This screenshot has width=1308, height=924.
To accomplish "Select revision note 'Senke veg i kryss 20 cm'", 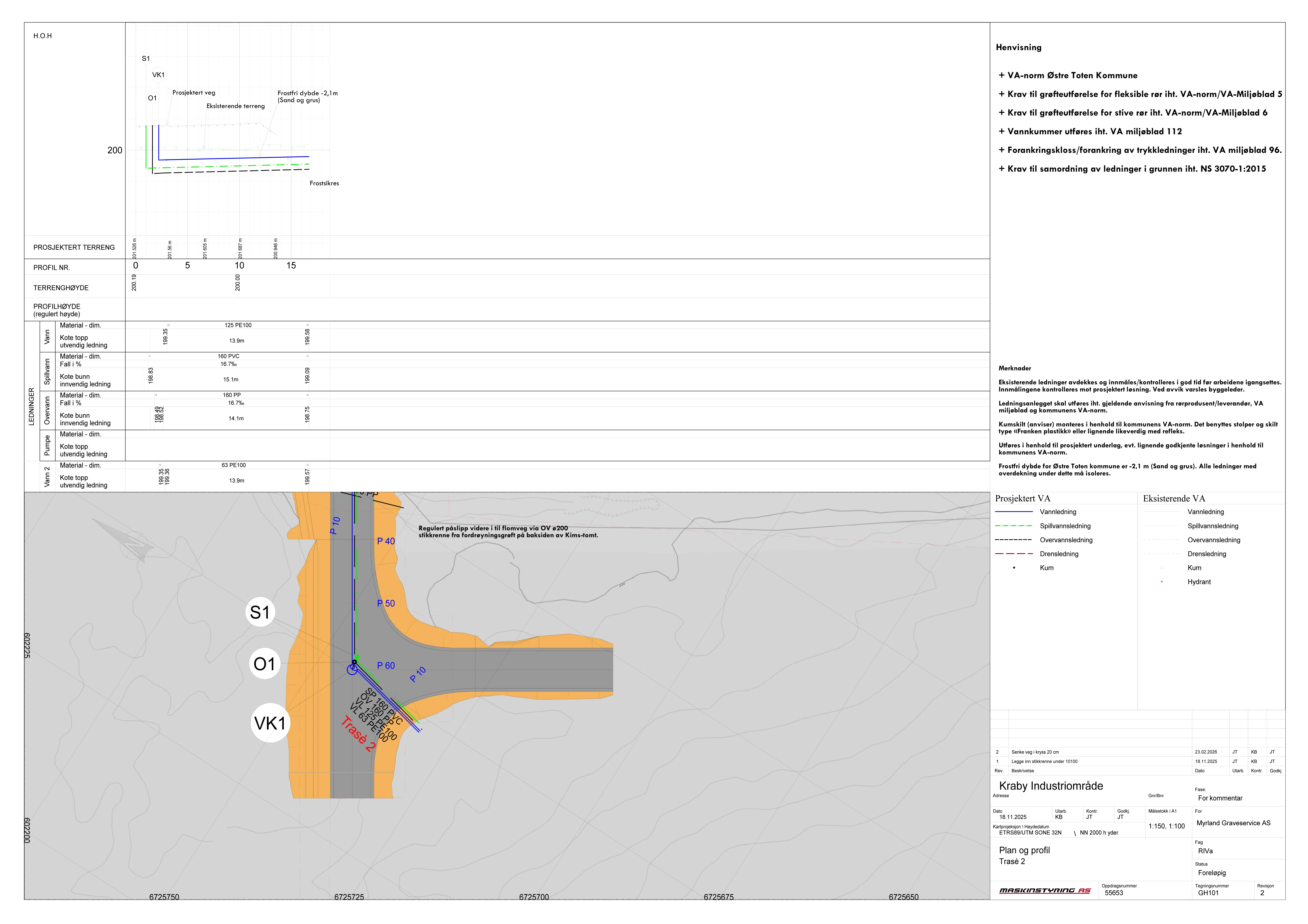I will point(1035,752).
